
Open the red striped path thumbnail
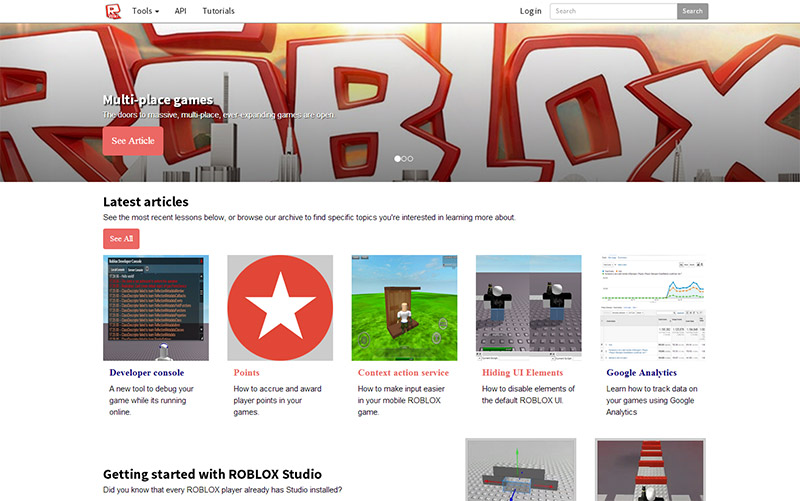pyautogui.click(x=651, y=469)
